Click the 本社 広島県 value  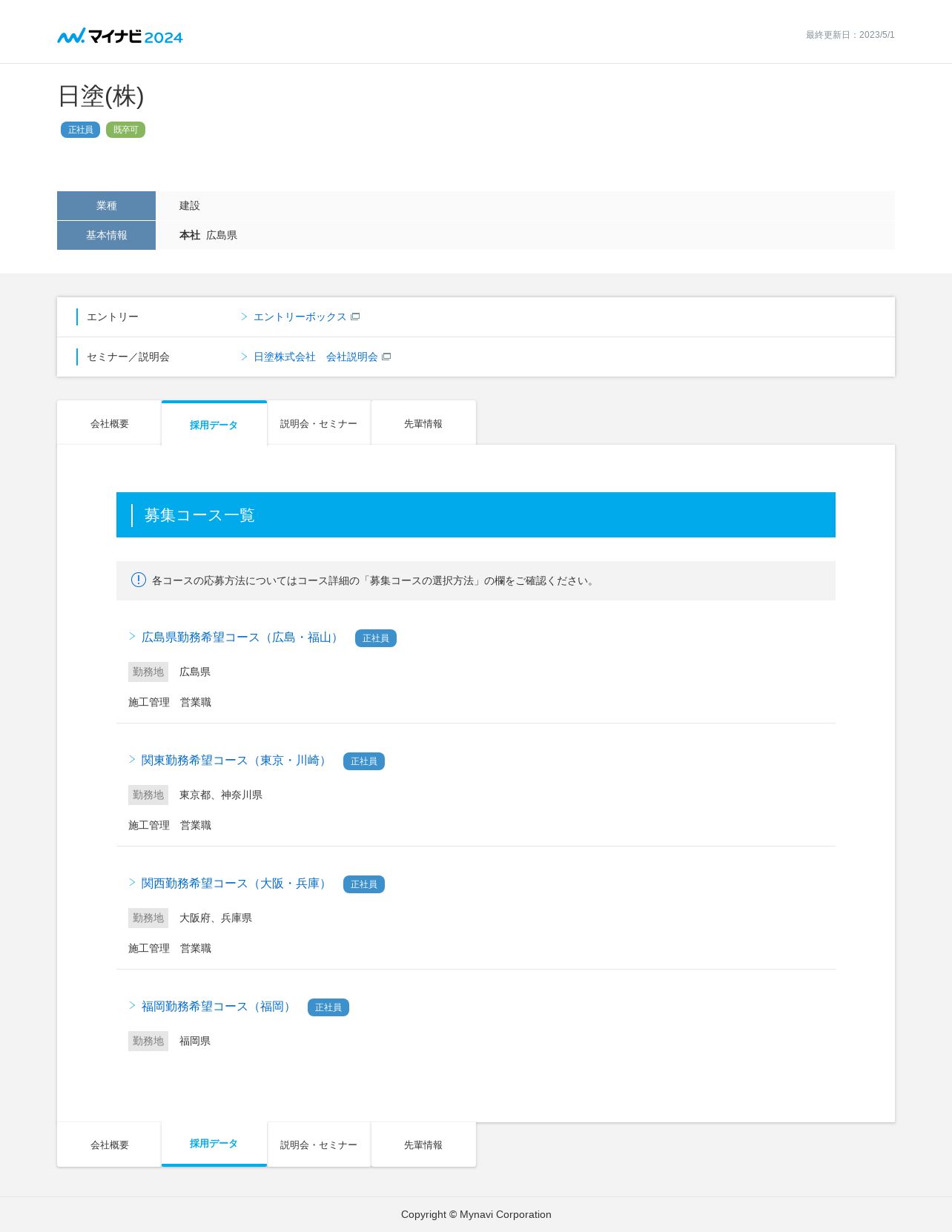pos(208,235)
